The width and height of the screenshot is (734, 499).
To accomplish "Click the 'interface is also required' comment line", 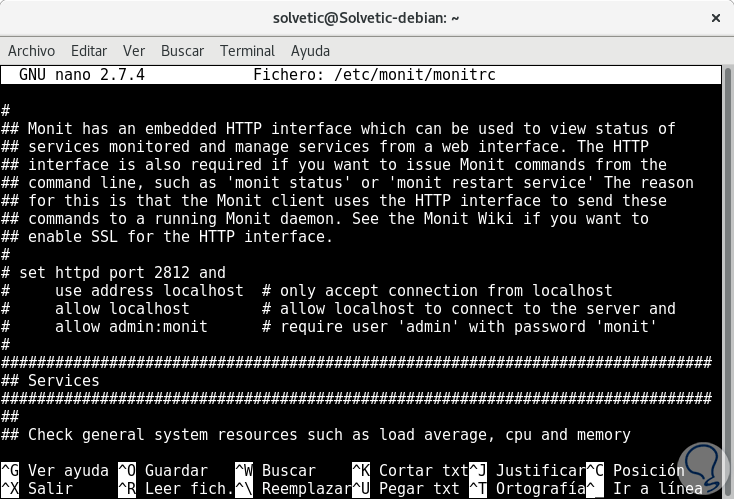I will 334,164.
